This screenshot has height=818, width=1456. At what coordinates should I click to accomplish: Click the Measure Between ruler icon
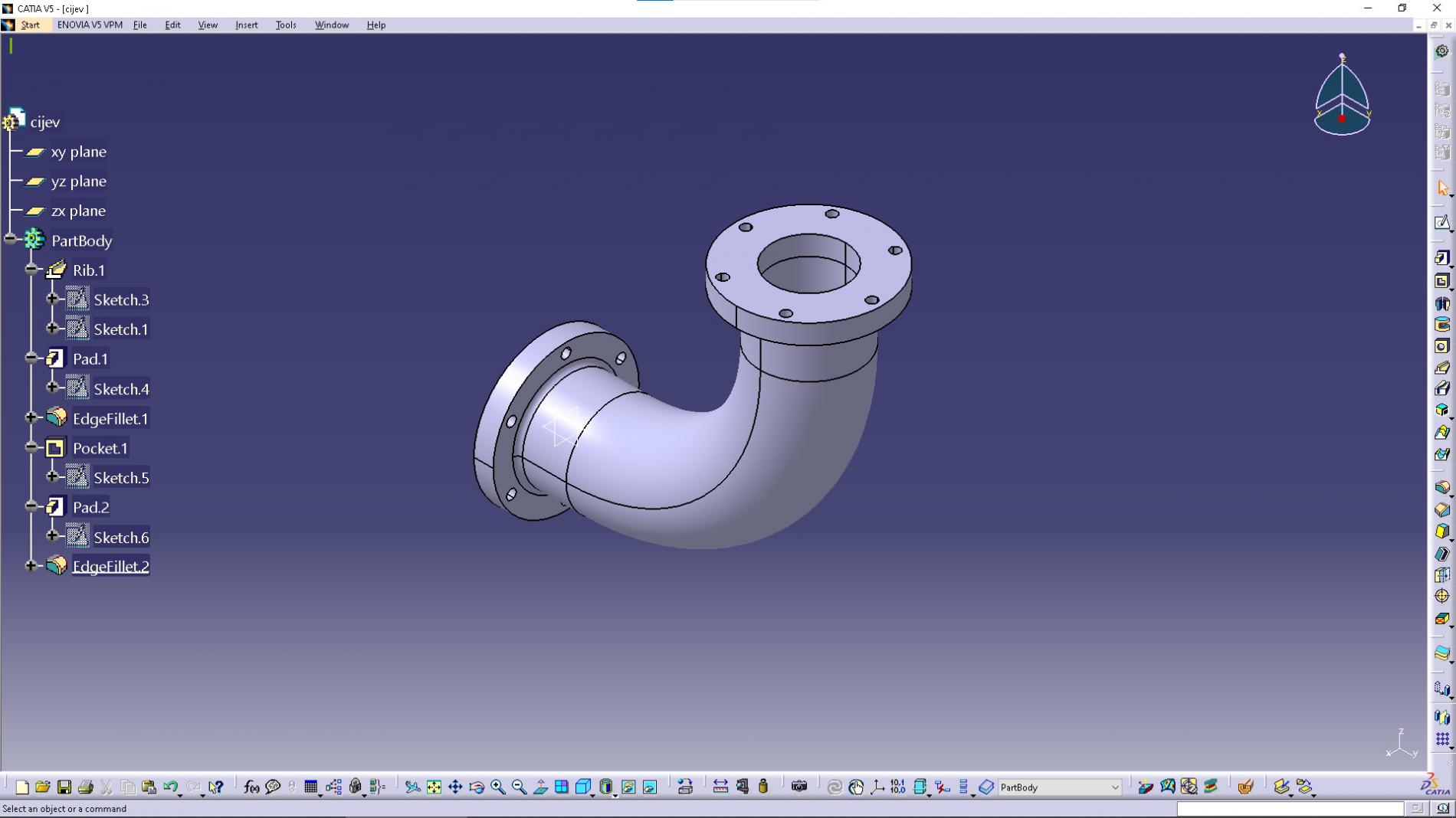tap(720, 787)
